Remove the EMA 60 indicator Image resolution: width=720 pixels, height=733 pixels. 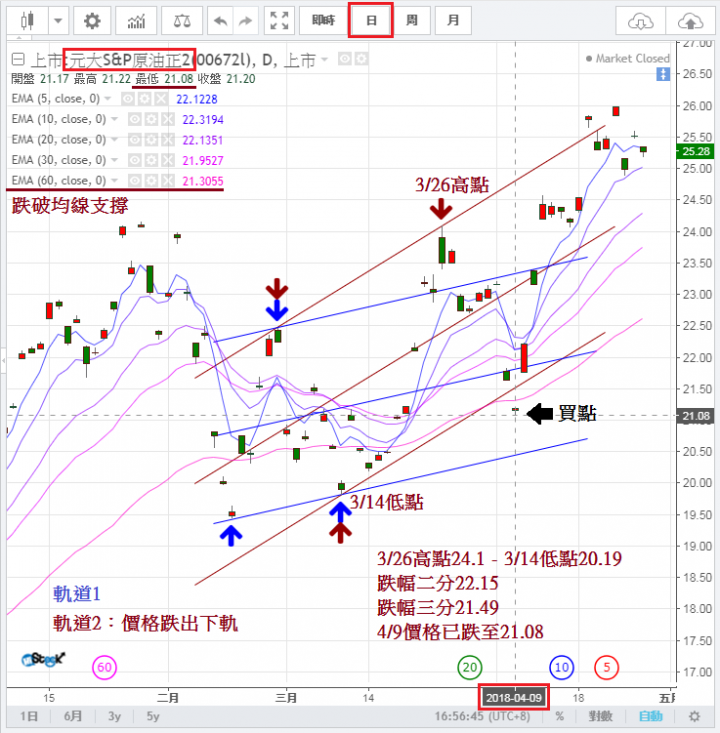(x=167, y=180)
